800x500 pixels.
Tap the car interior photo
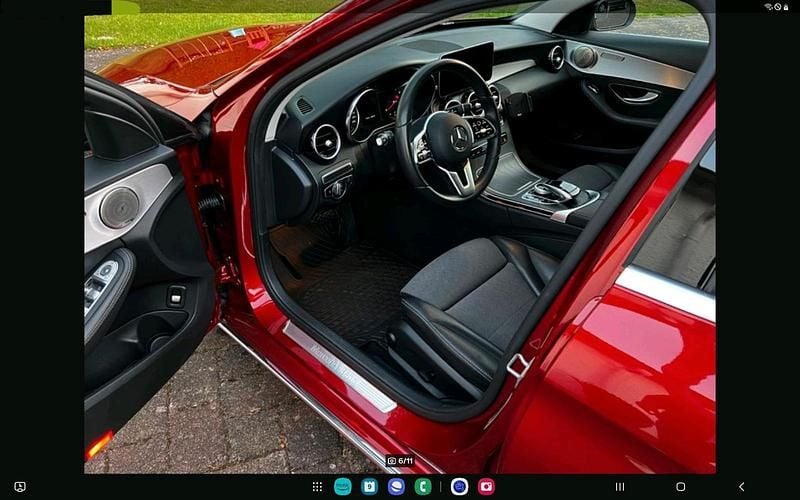(400, 237)
